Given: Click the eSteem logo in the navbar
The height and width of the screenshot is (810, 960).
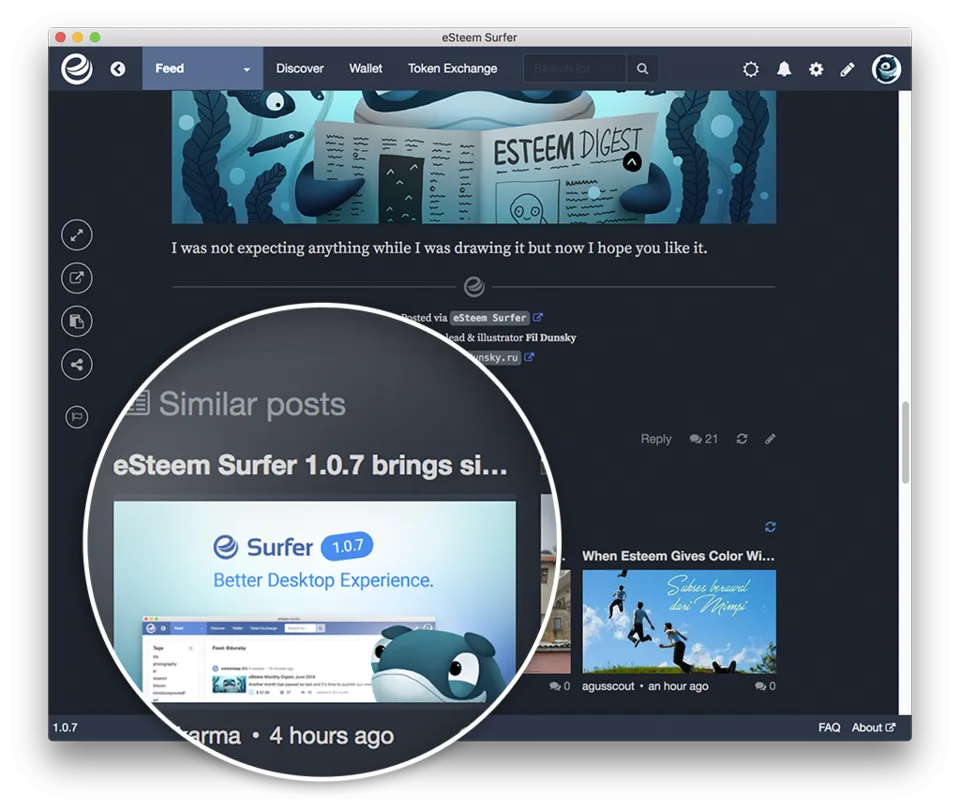Looking at the screenshot, I should (77, 69).
